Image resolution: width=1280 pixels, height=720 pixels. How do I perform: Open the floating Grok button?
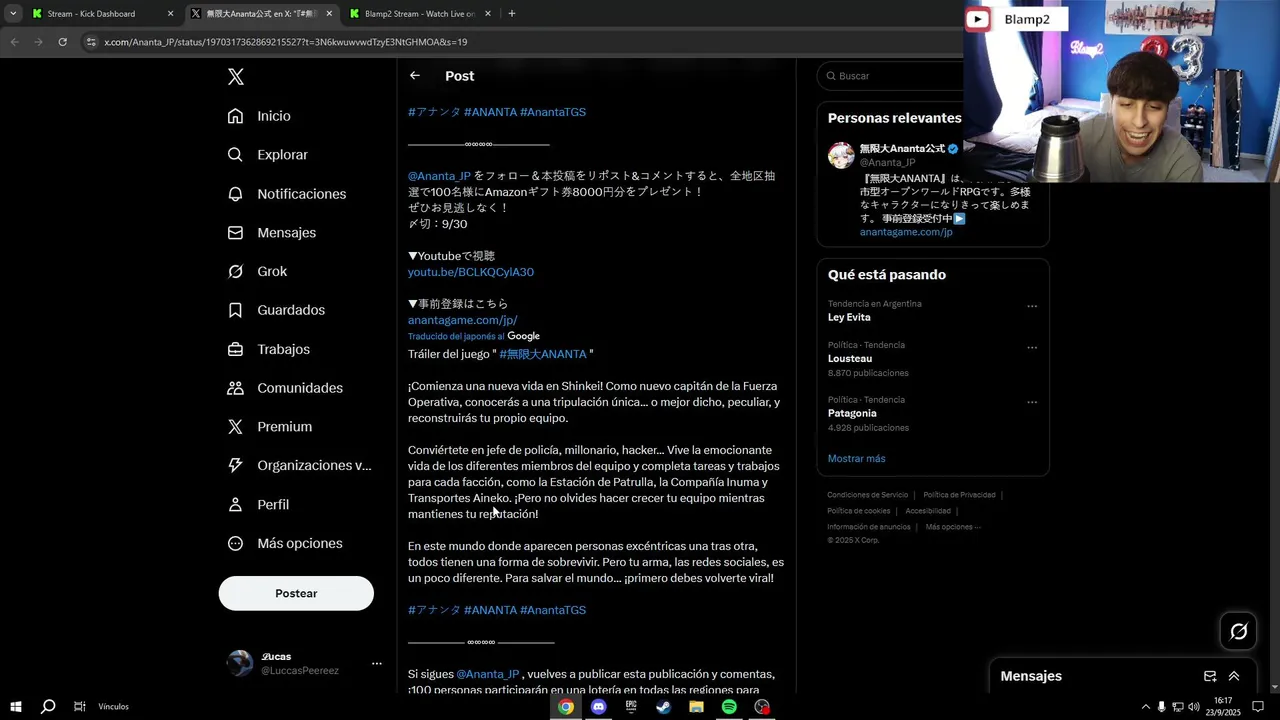coord(1239,631)
